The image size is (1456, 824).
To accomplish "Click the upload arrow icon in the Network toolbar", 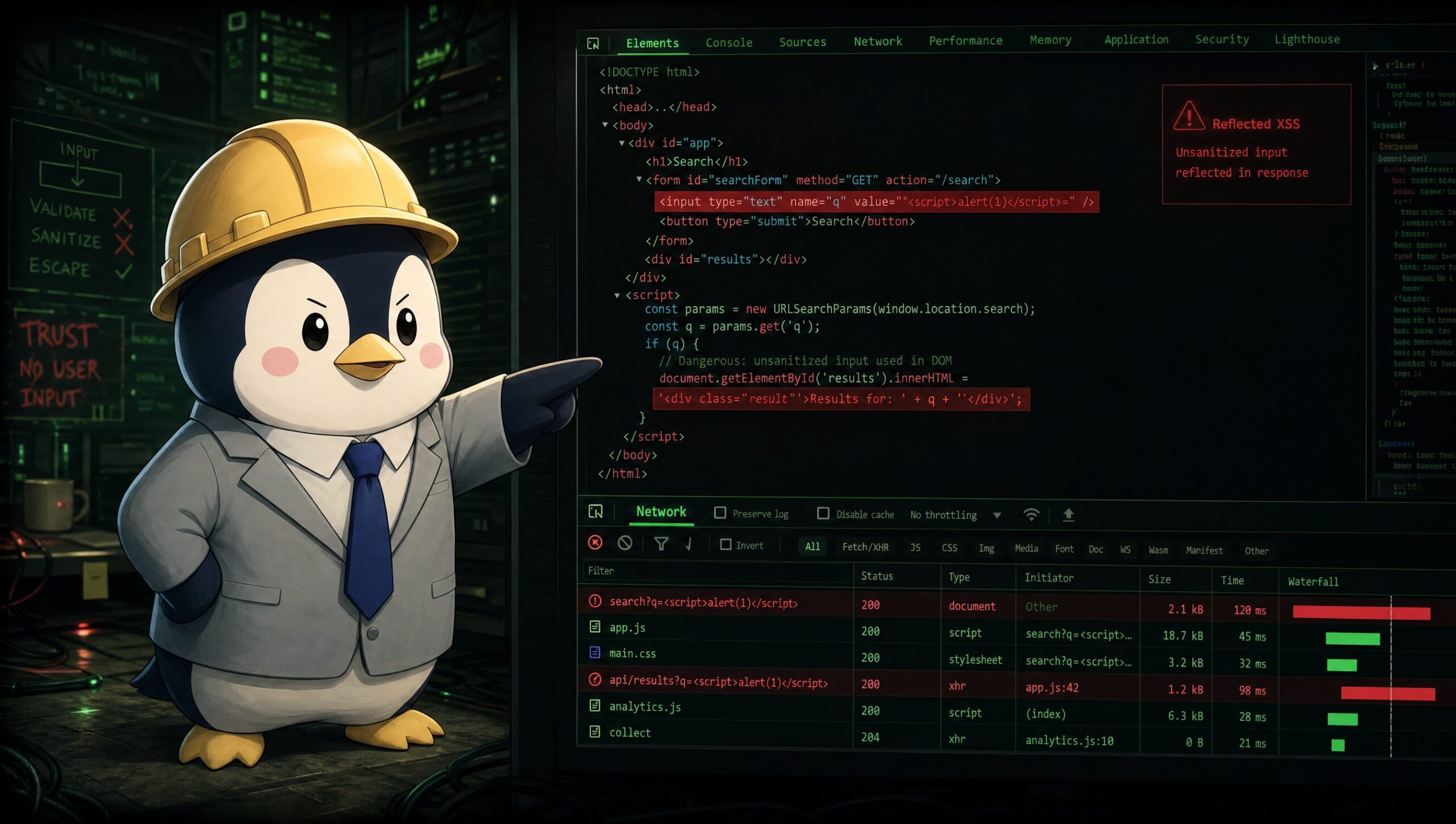I will coord(1069,515).
